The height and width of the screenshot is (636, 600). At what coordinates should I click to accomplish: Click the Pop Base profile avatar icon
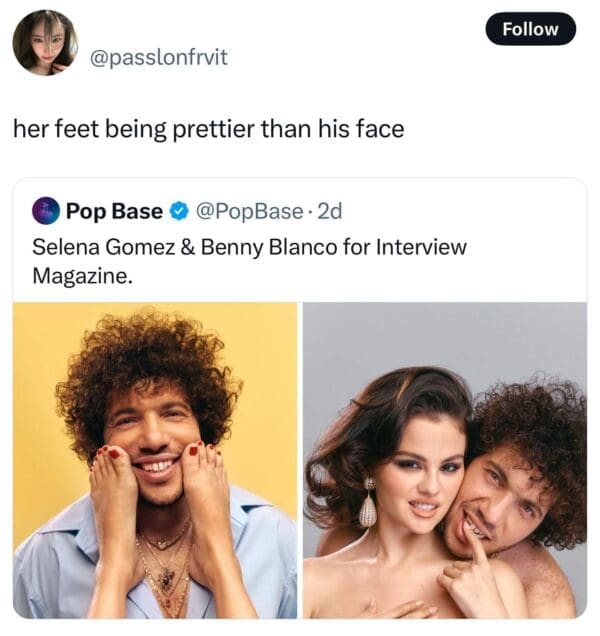46,211
